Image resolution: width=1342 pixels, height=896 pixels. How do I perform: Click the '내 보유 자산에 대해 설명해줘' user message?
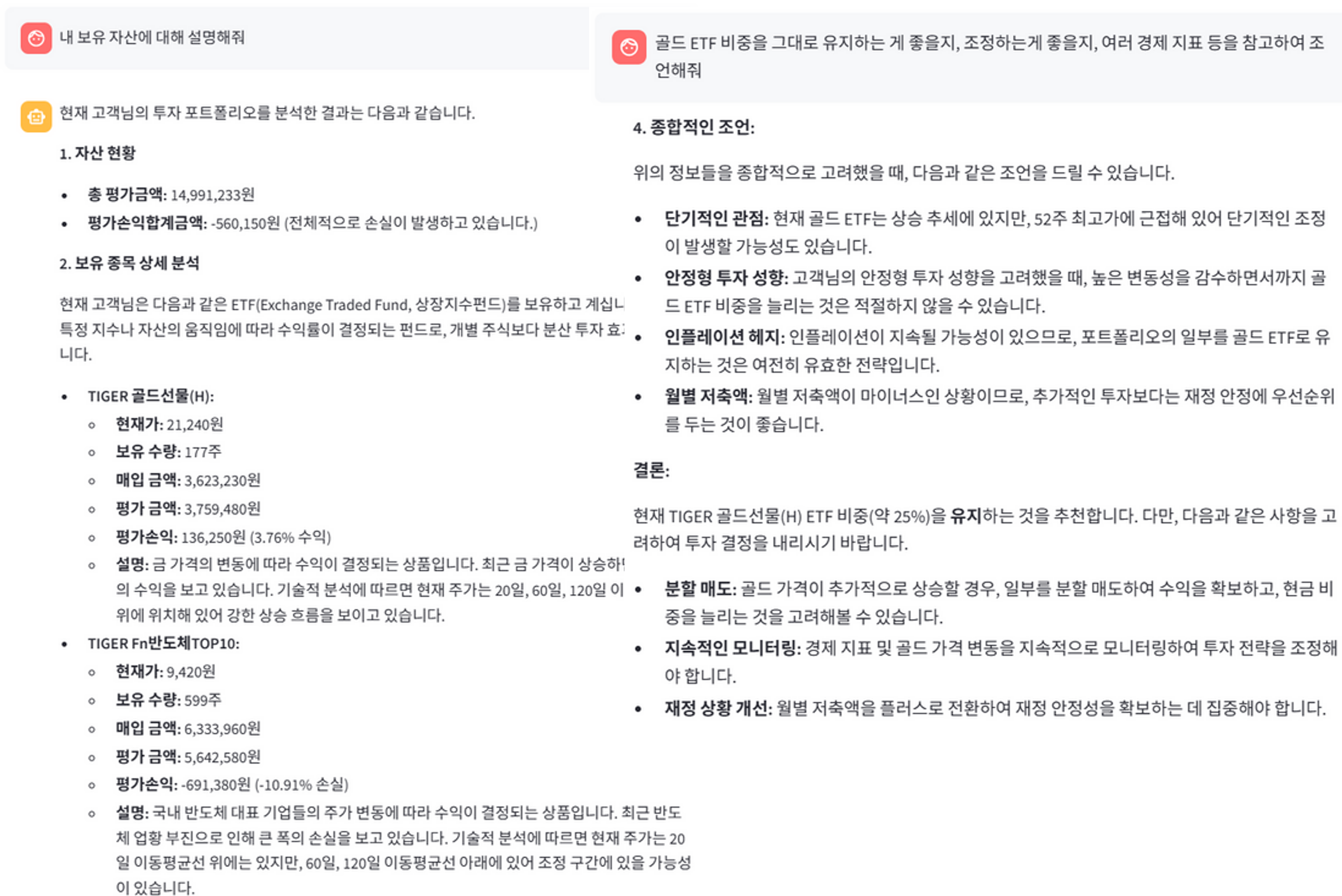[152, 38]
